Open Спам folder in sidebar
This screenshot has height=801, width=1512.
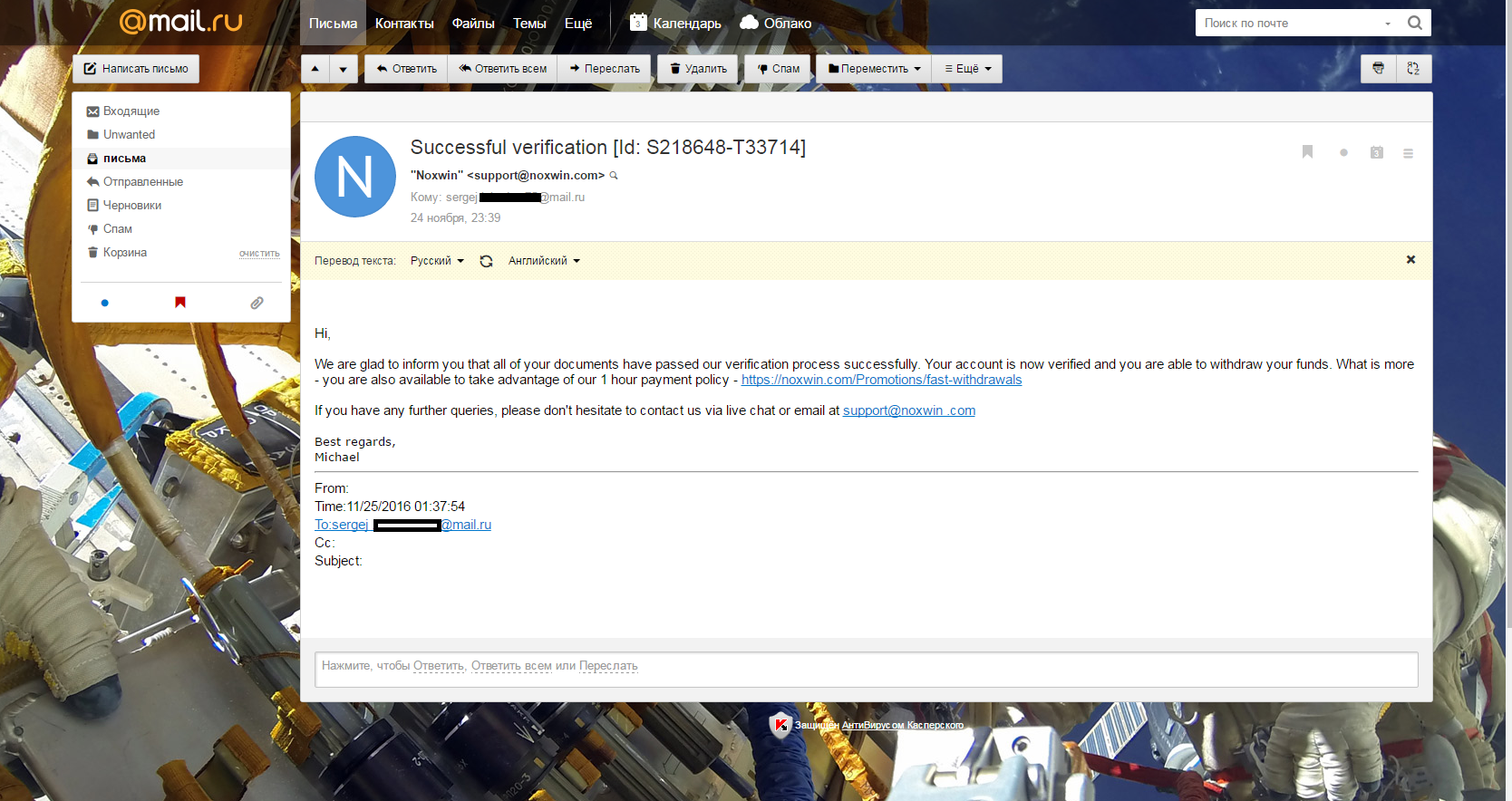(181, 229)
